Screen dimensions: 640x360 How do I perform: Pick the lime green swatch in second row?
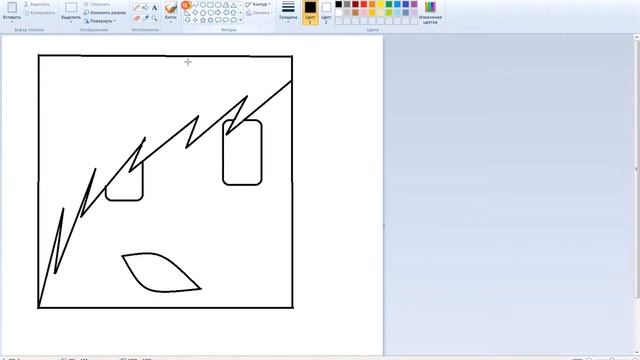389,13
